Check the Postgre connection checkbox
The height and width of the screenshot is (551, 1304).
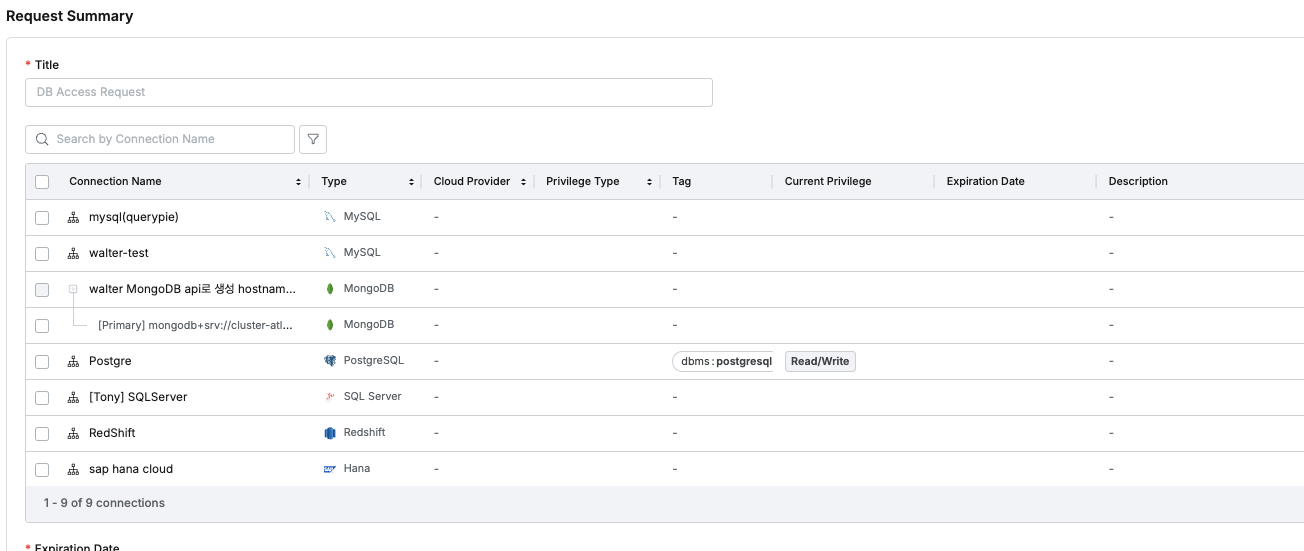pyautogui.click(x=42, y=361)
